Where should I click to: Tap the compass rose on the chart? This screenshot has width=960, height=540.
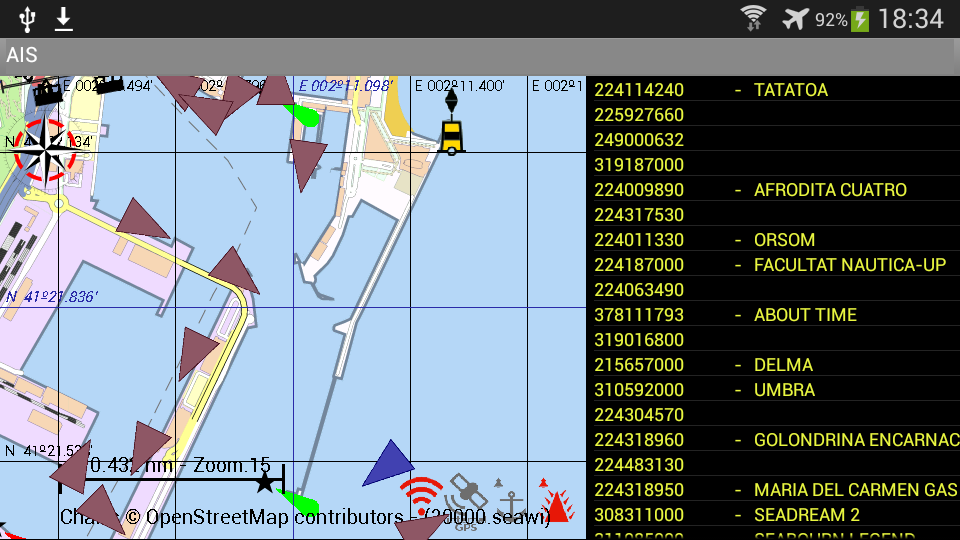coord(45,150)
